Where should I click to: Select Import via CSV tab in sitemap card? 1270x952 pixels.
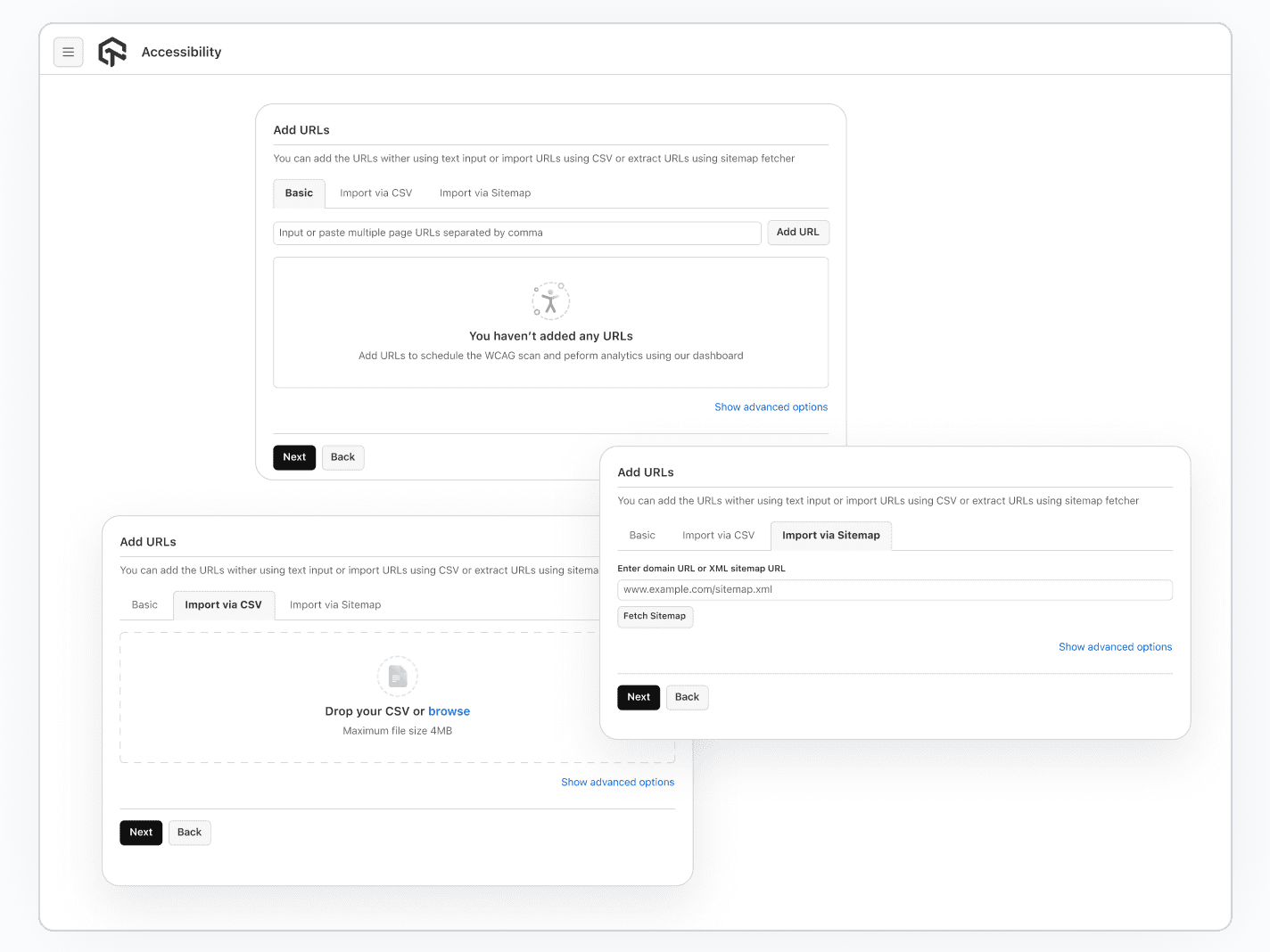[x=718, y=536]
